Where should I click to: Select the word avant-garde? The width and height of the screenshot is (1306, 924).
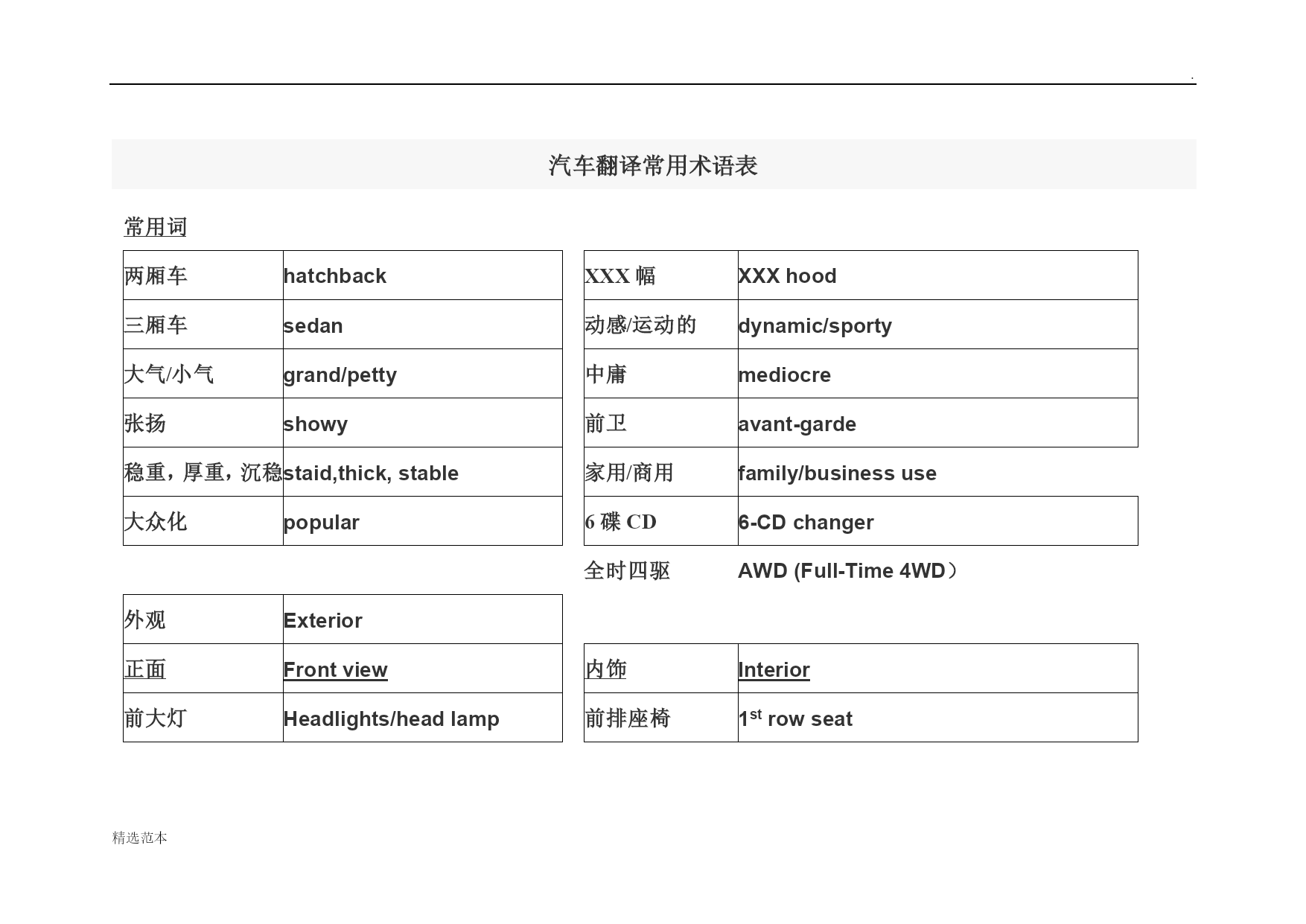pos(797,424)
